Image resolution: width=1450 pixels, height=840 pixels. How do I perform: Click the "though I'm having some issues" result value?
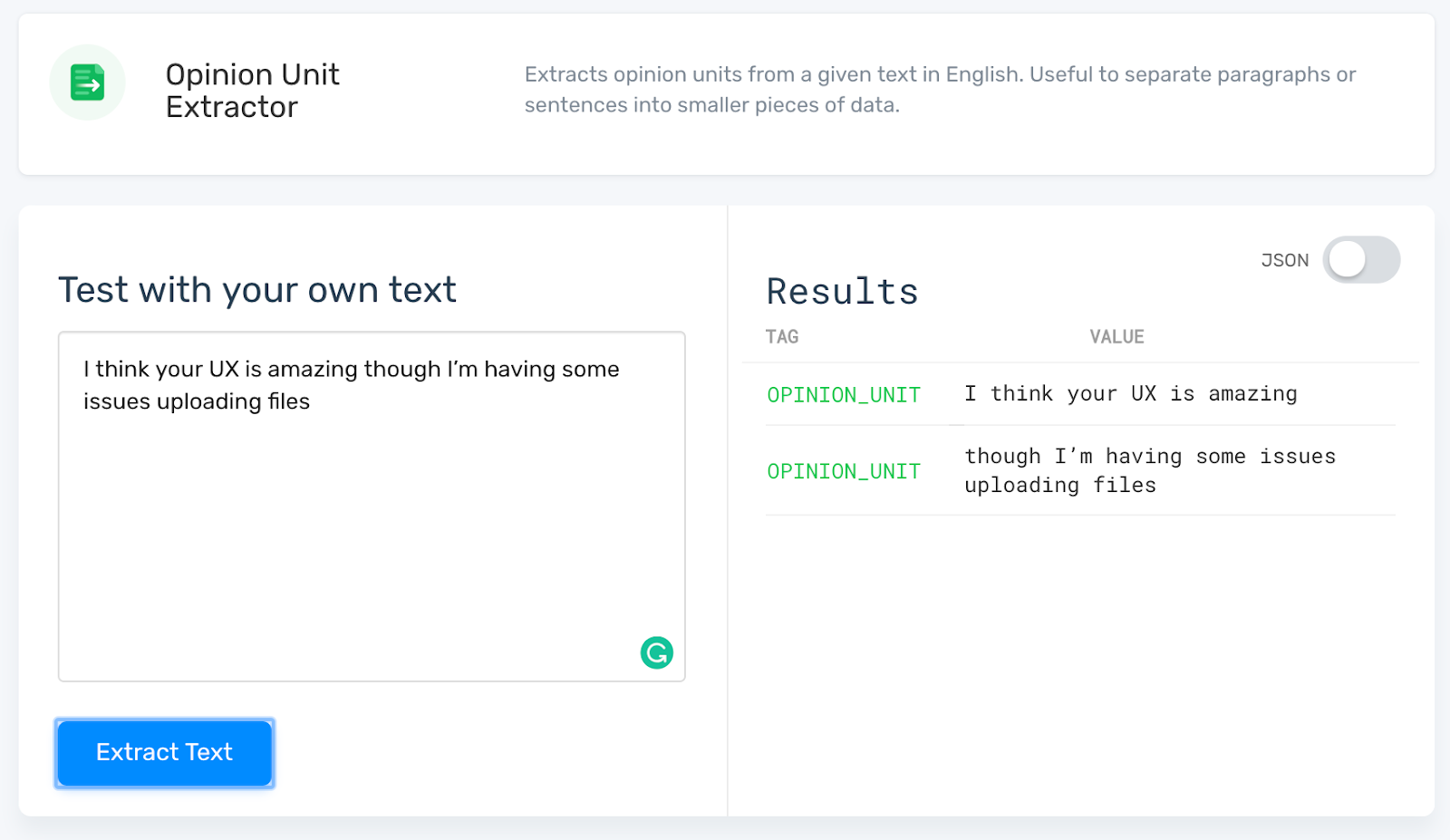click(x=1149, y=457)
